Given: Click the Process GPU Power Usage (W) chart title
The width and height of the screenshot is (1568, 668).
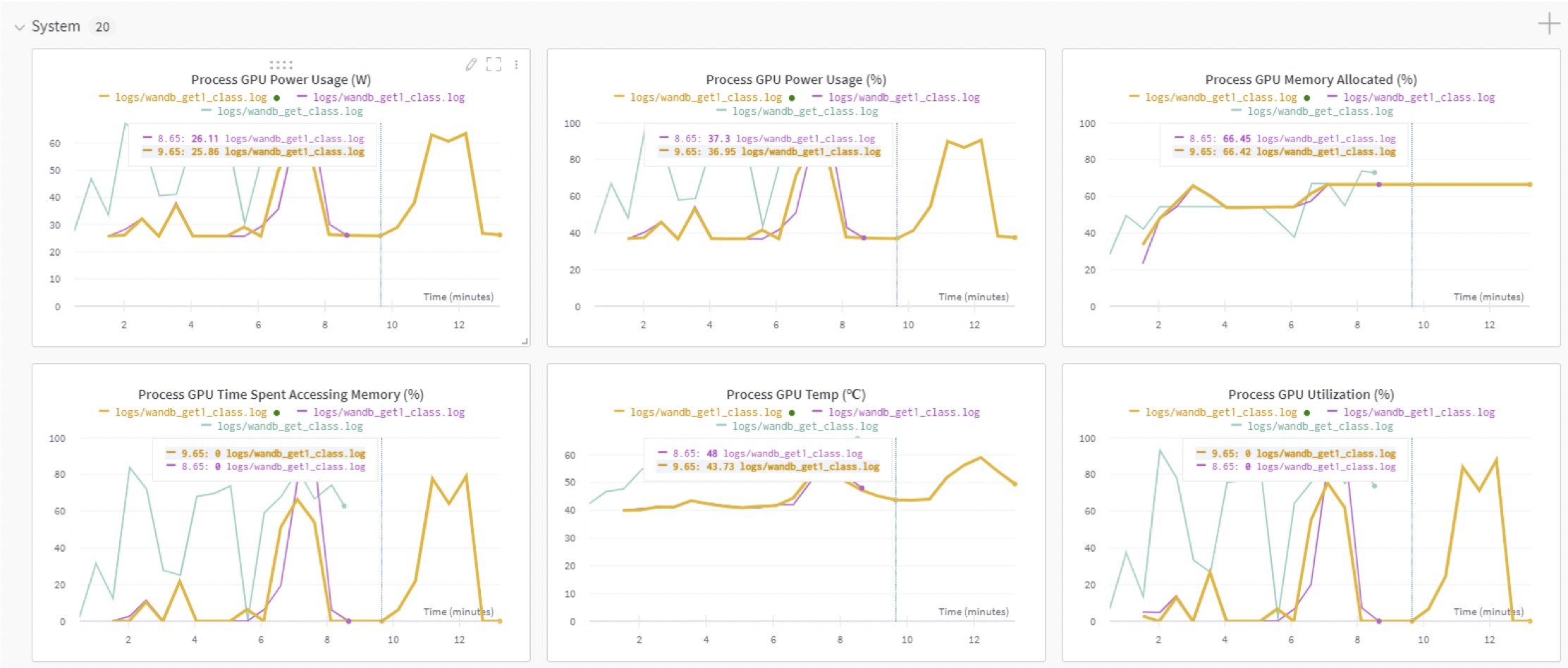Looking at the screenshot, I should coord(281,80).
